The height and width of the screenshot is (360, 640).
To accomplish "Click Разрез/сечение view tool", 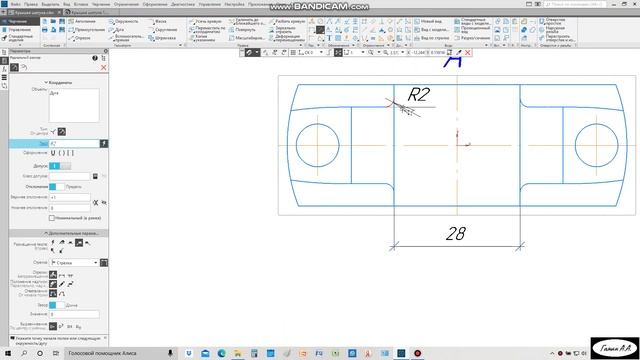I will click(472, 38).
